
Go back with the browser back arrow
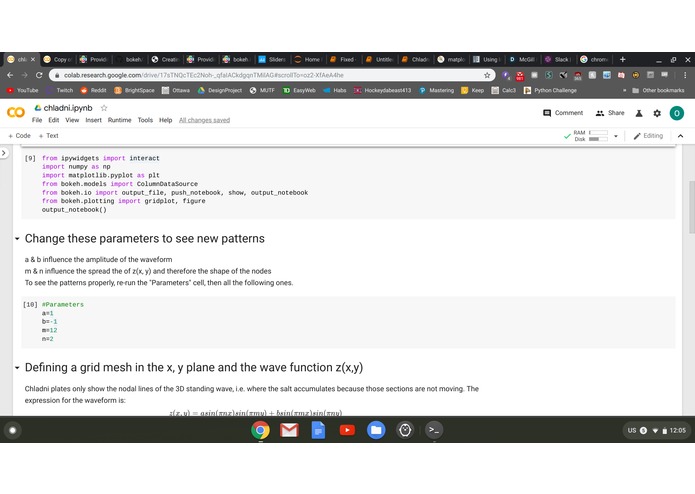pos(10,75)
